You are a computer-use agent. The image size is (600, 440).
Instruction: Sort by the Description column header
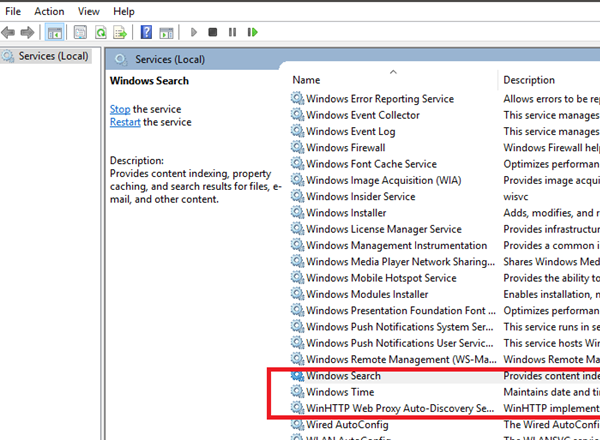click(529, 80)
